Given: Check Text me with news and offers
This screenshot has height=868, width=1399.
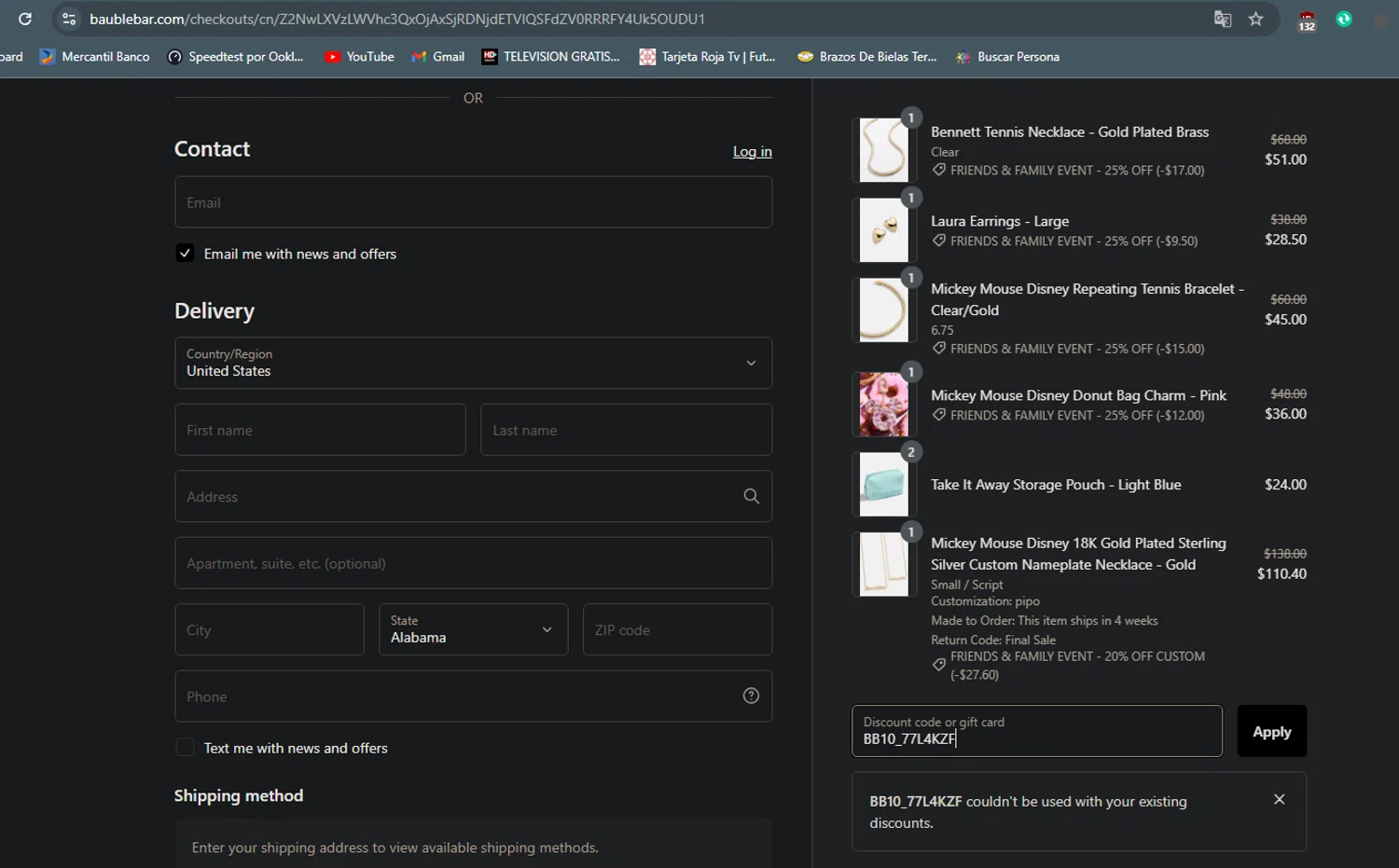Looking at the screenshot, I should [186, 748].
